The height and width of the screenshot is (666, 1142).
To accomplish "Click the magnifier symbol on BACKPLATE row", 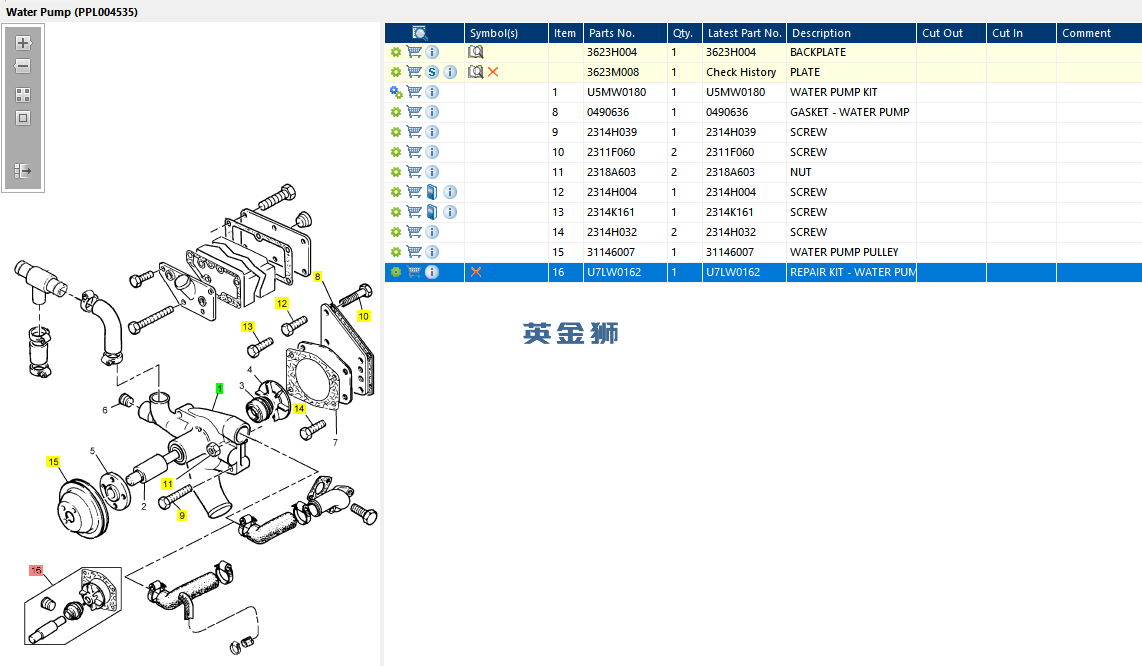I will tap(476, 52).
